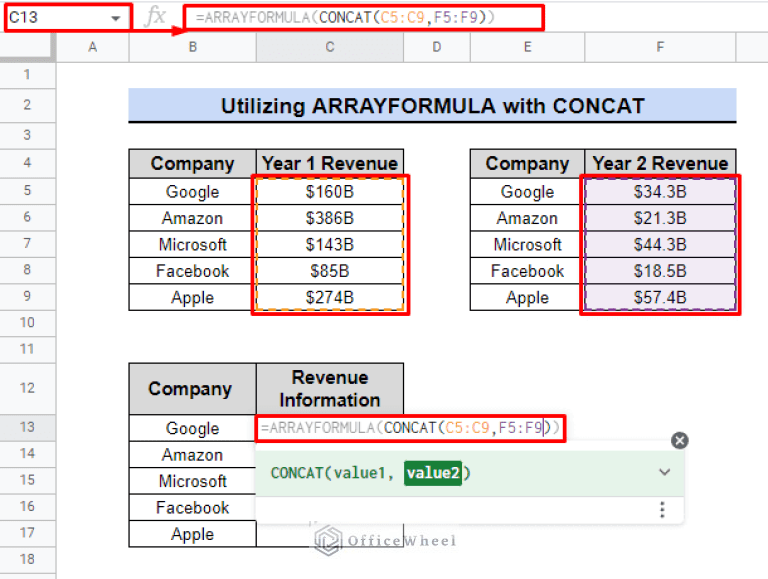
Task: Click 'Amazon' in cell B6
Action: point(192,218)
